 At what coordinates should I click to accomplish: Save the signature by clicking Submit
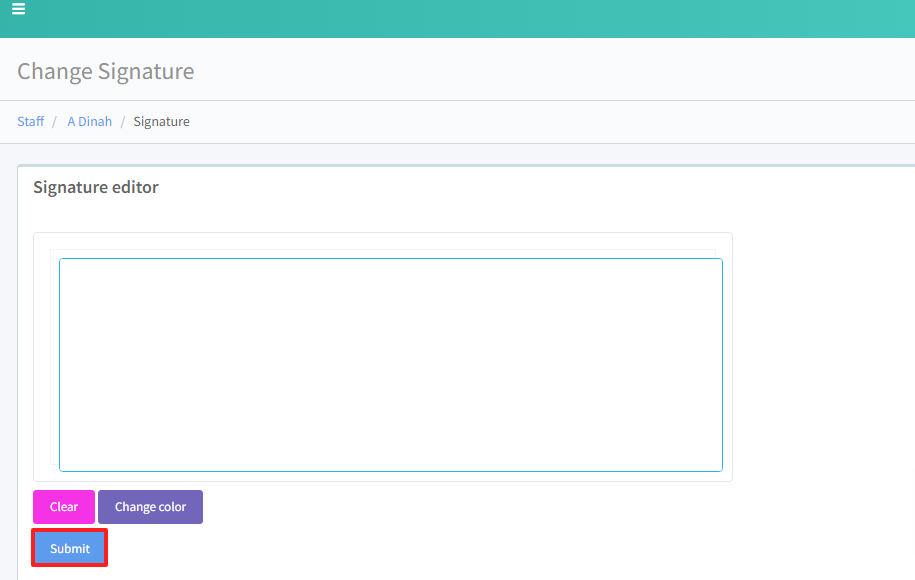pyautogui.click(x=69, y=548)
